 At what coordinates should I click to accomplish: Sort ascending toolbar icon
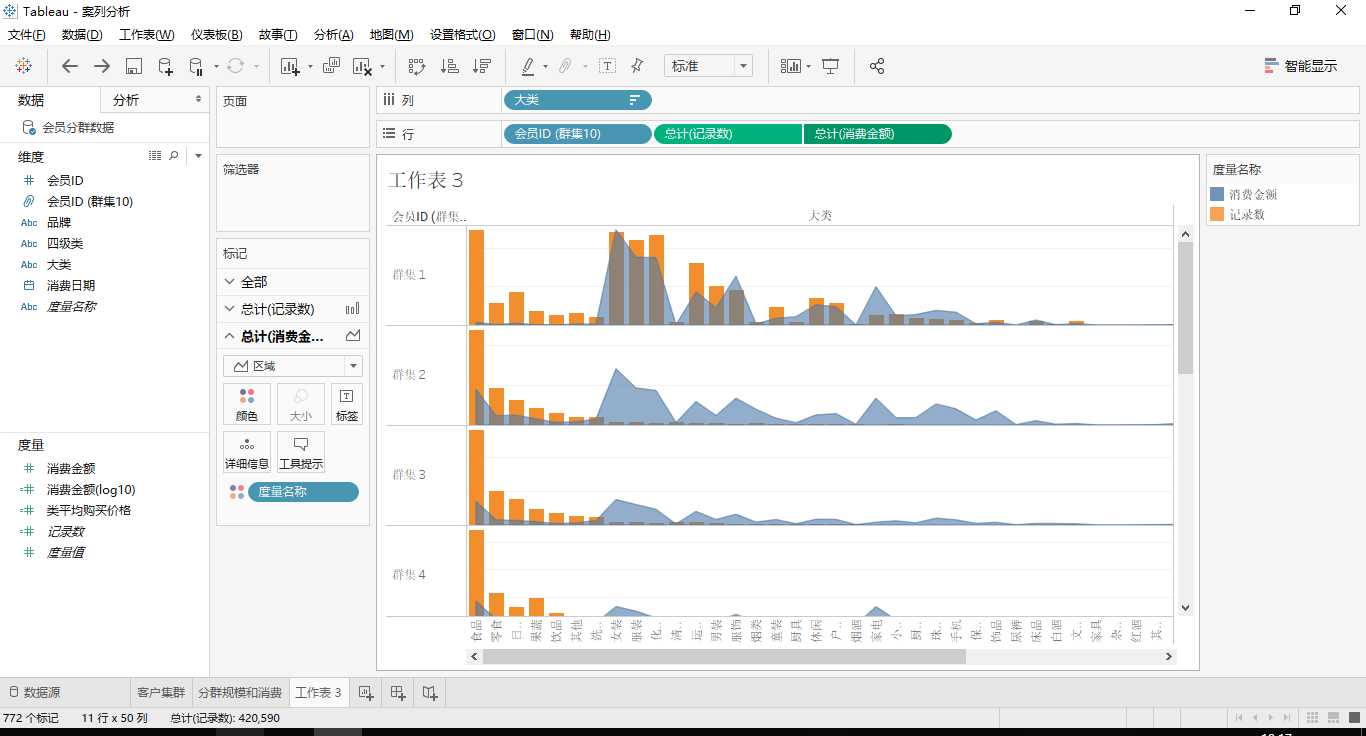(x=450, y=66)
